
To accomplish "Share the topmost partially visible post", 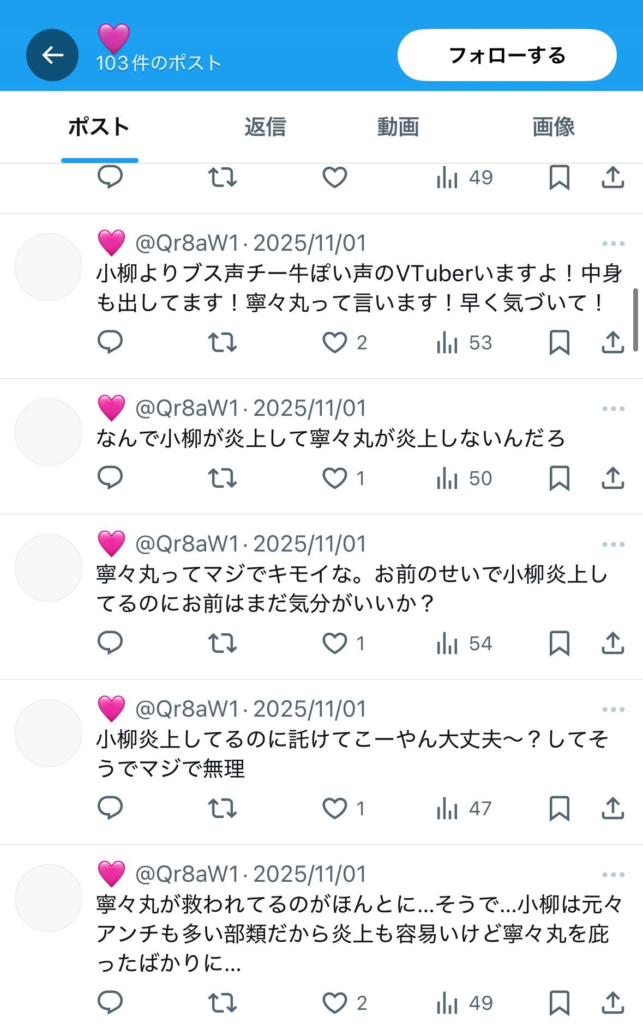I will point(612,178).
